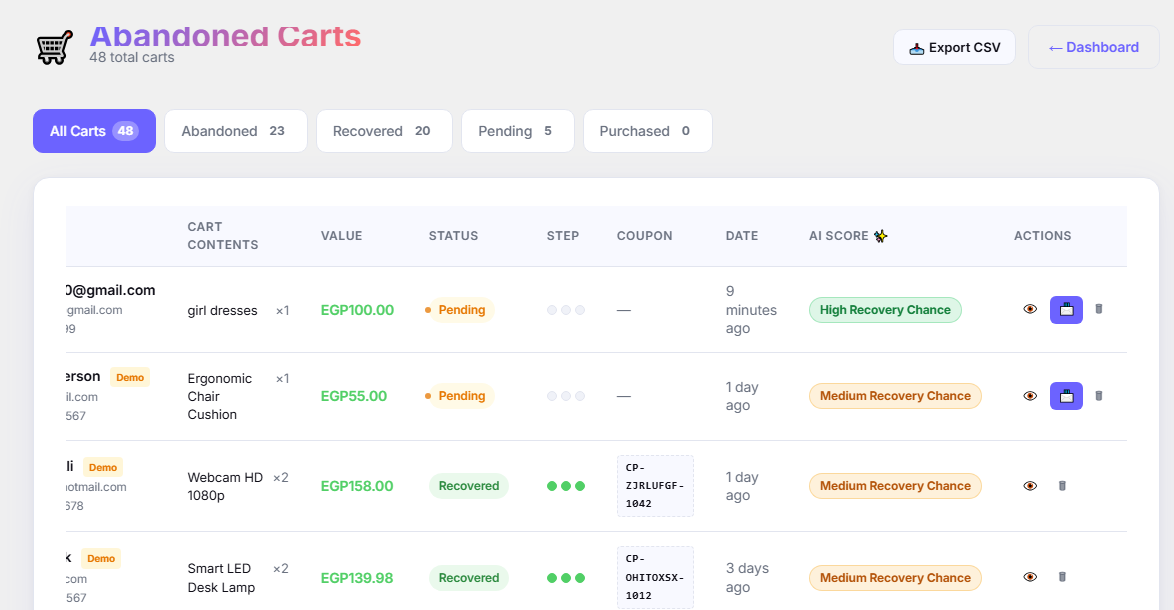Open the All Carts tab
Viewport: 1174px width, 610px height.
point(94,131)
